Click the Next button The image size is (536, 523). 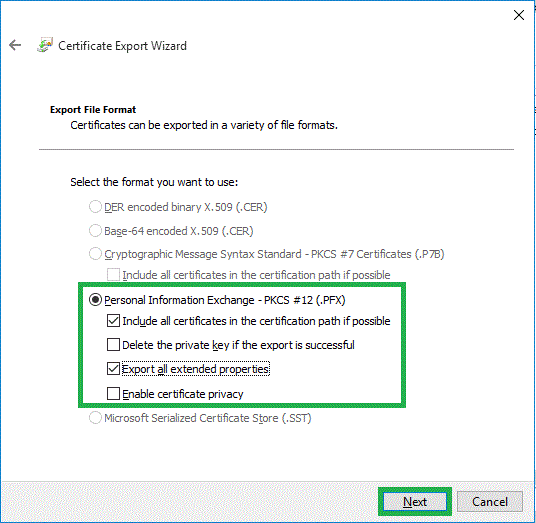415,502
